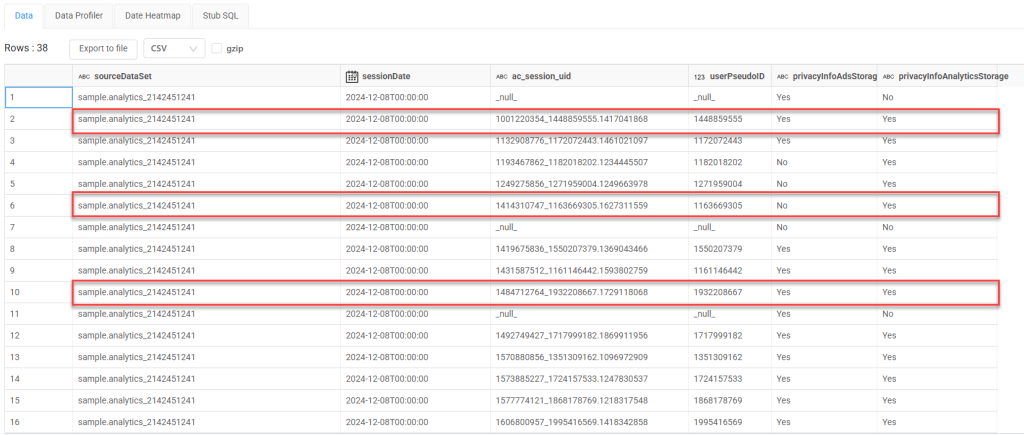The image size is (1024, 435).
Task: Select row number 6
Action: click(39, 205)
